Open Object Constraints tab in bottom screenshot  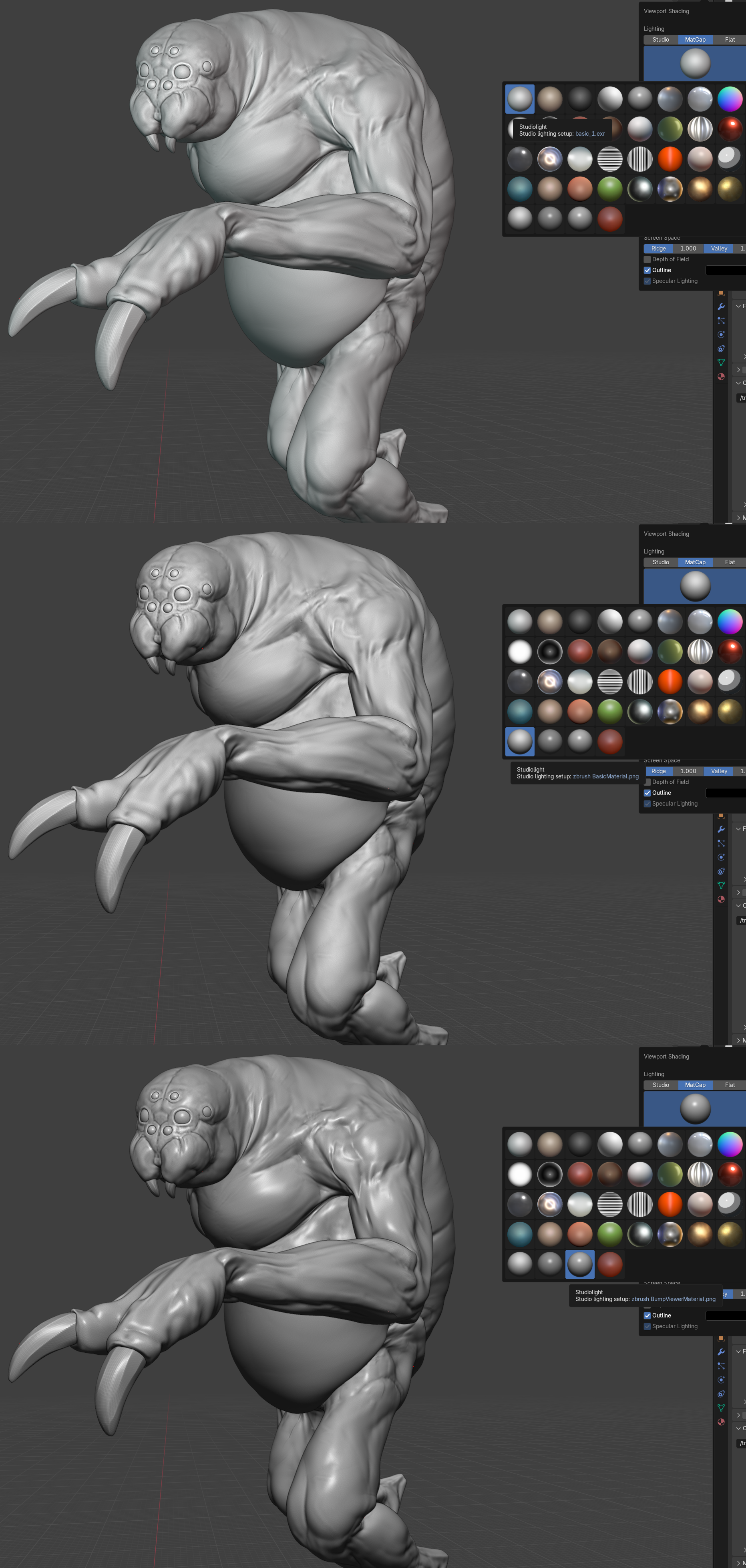[x=721, y=1395]
